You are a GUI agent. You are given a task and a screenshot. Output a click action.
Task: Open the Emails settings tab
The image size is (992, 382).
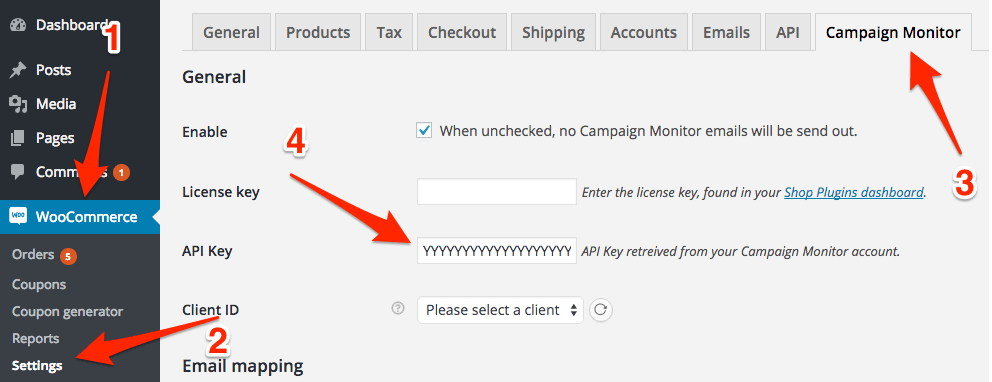(x=726, y=33)
